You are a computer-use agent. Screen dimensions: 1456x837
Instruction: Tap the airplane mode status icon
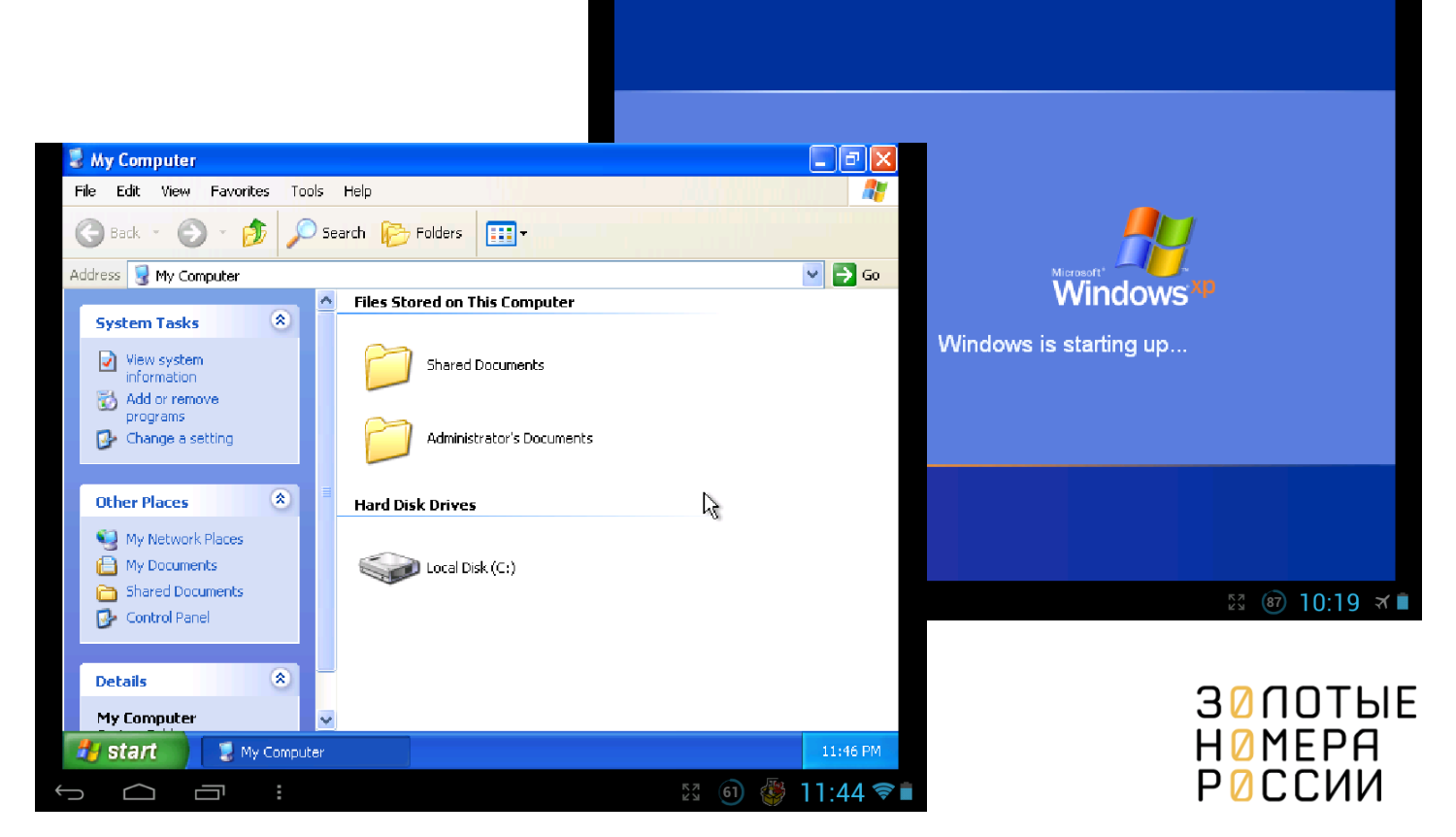pos(1382,602)
